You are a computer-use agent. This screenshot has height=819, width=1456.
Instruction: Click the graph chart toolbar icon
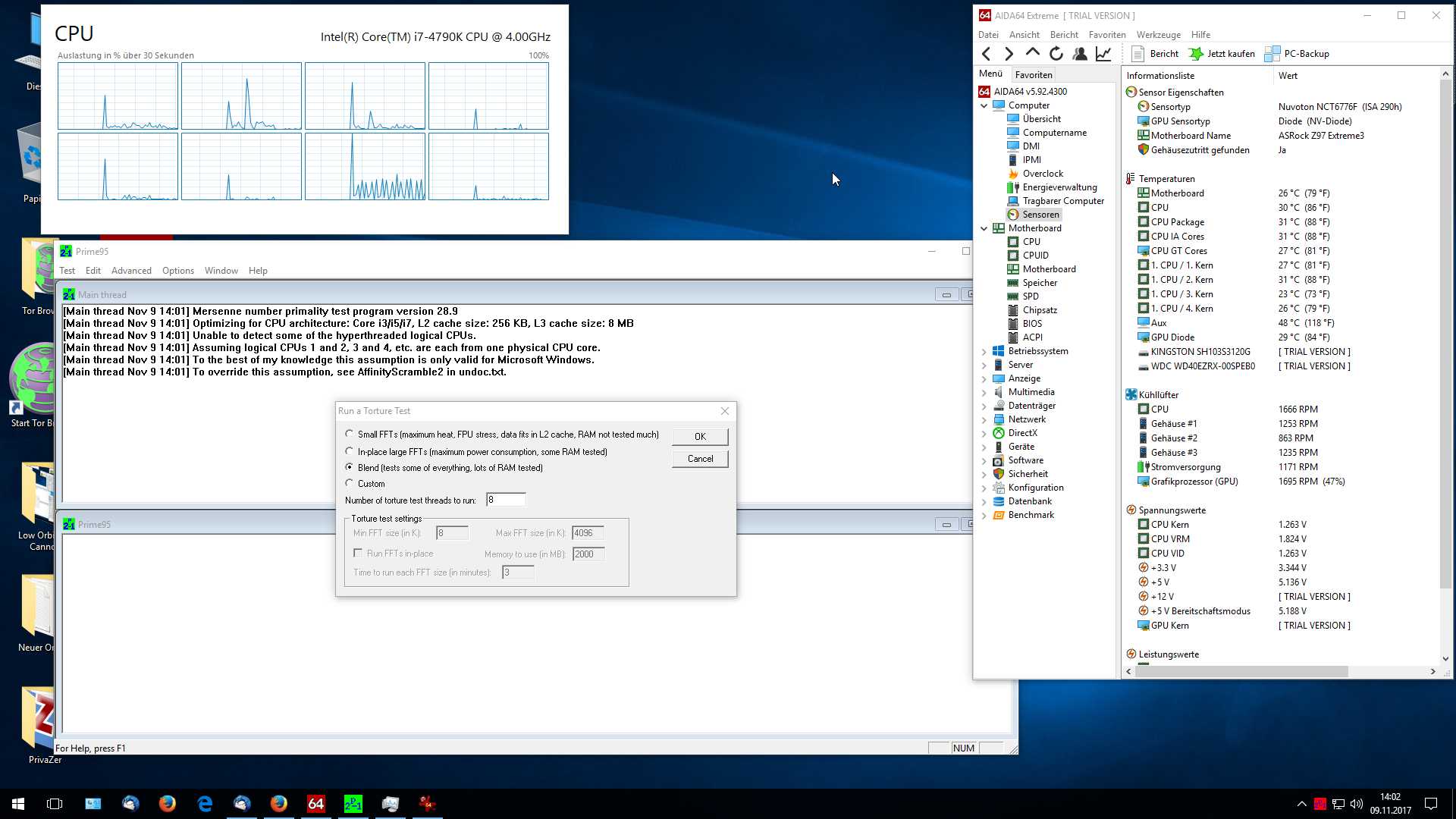[x=1103, y=54]
